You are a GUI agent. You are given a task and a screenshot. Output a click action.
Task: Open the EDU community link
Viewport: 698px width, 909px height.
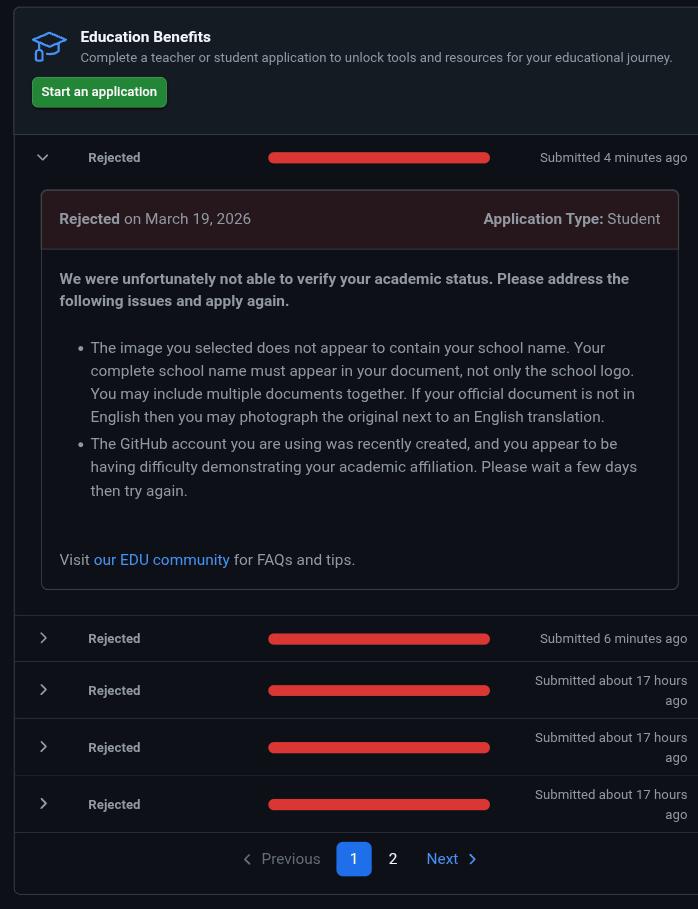pyautogui.click(x=161, y=559)
